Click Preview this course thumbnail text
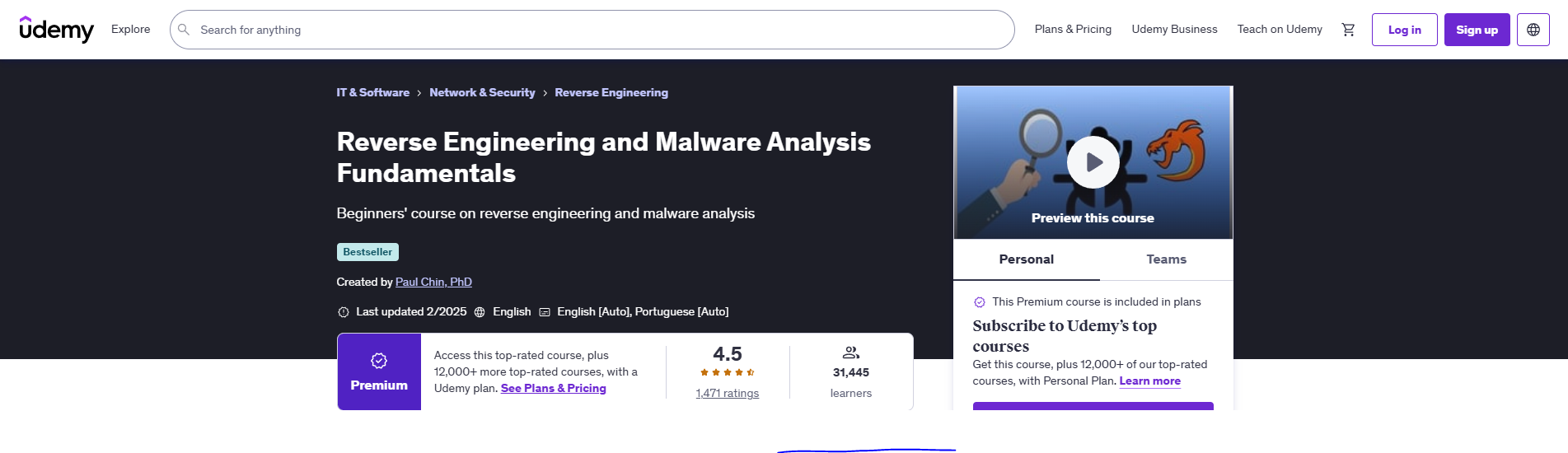1568x453 pixels. (x=1093, y=218)
